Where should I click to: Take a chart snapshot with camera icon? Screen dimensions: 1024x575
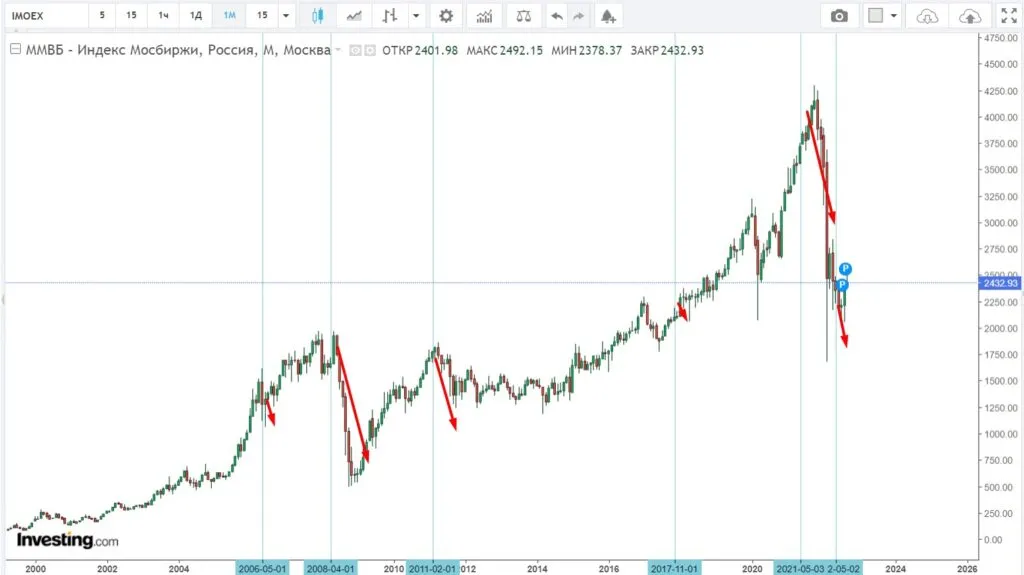tap(840, 16)
